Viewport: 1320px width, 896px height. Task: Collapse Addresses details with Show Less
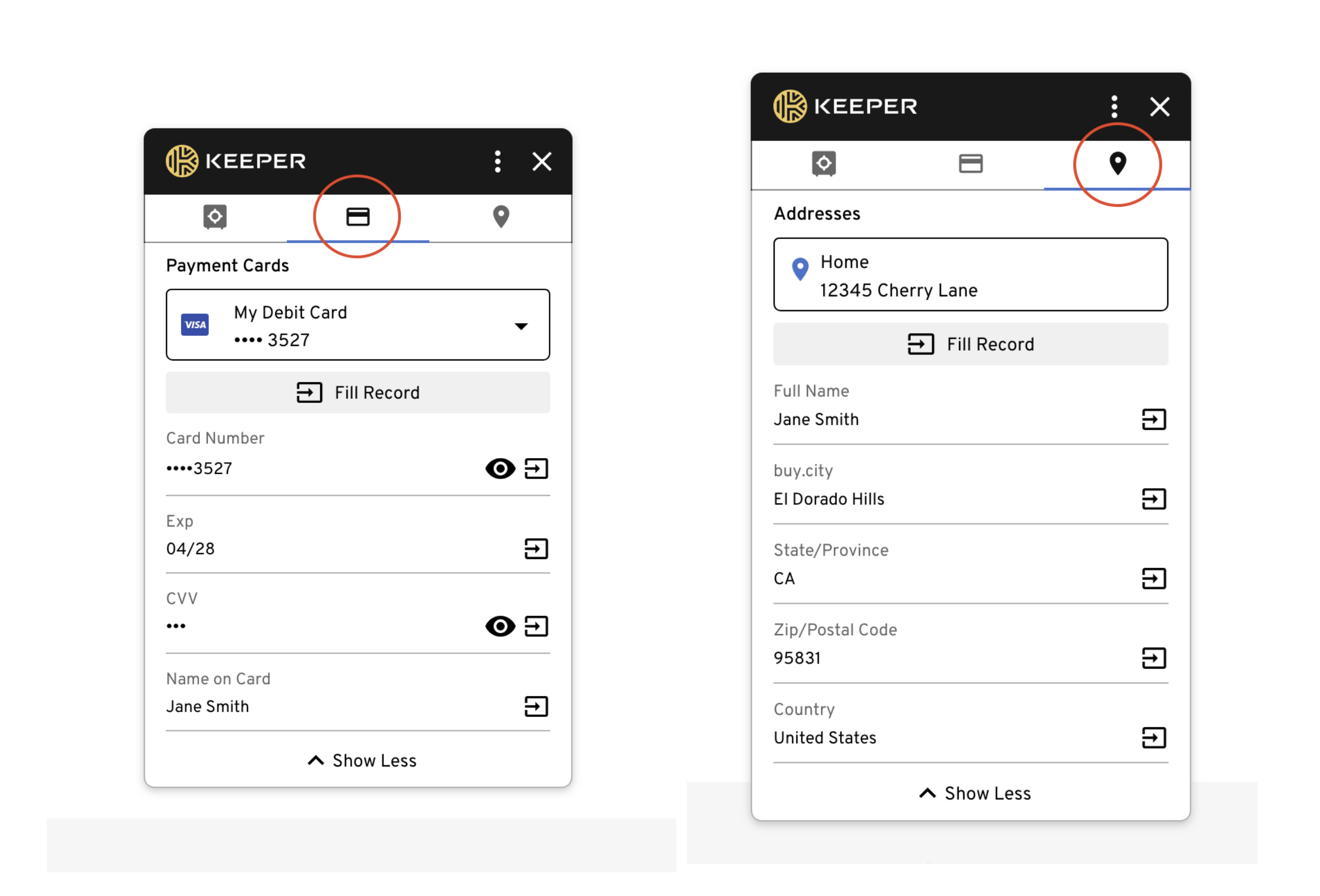974,793
